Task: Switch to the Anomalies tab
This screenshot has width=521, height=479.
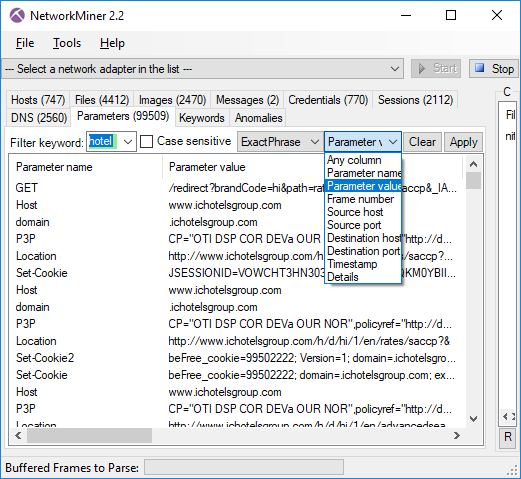Action: [x=258, y=118]
